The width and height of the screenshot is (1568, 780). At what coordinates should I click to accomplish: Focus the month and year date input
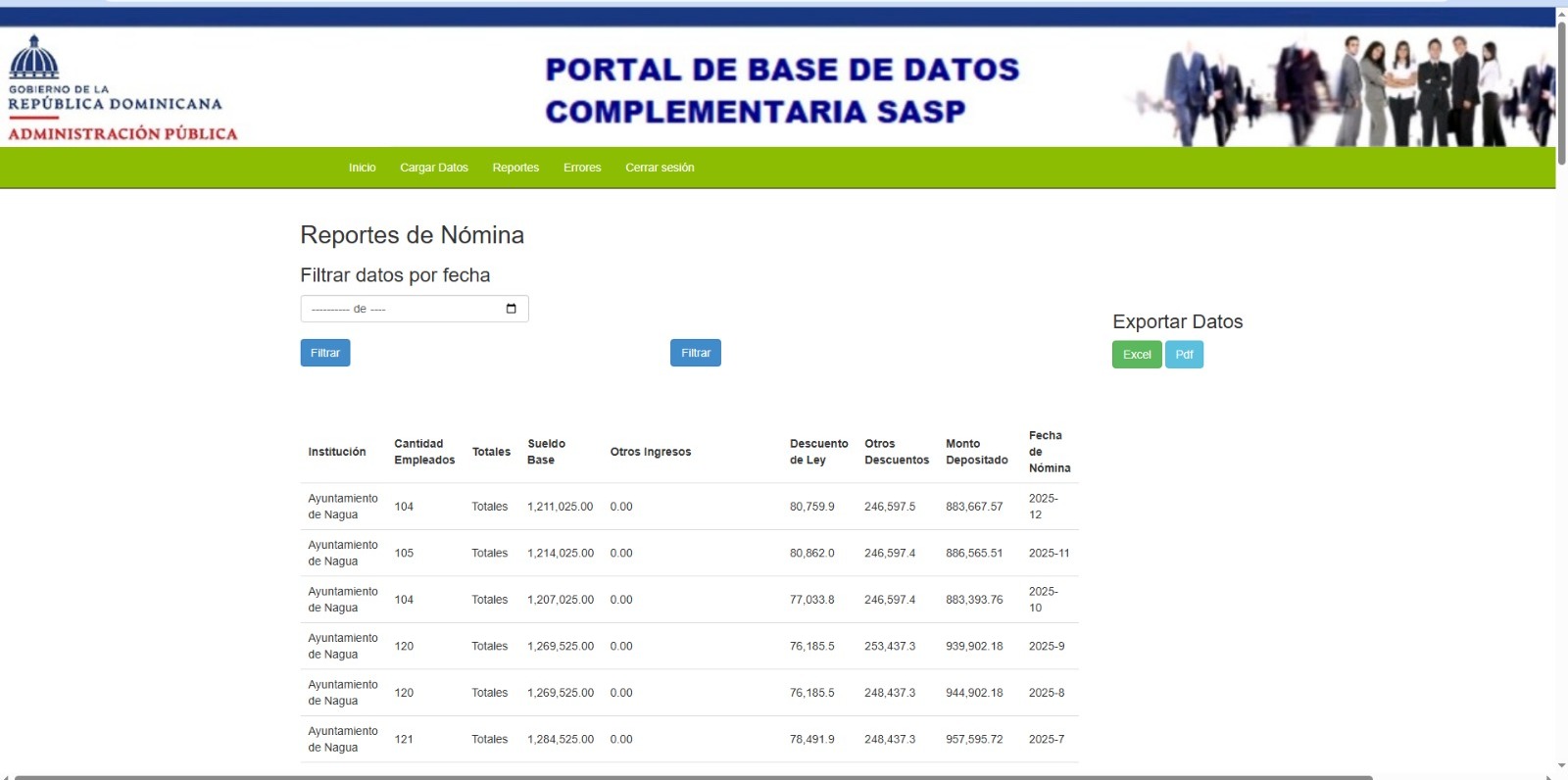coord(402,309)
